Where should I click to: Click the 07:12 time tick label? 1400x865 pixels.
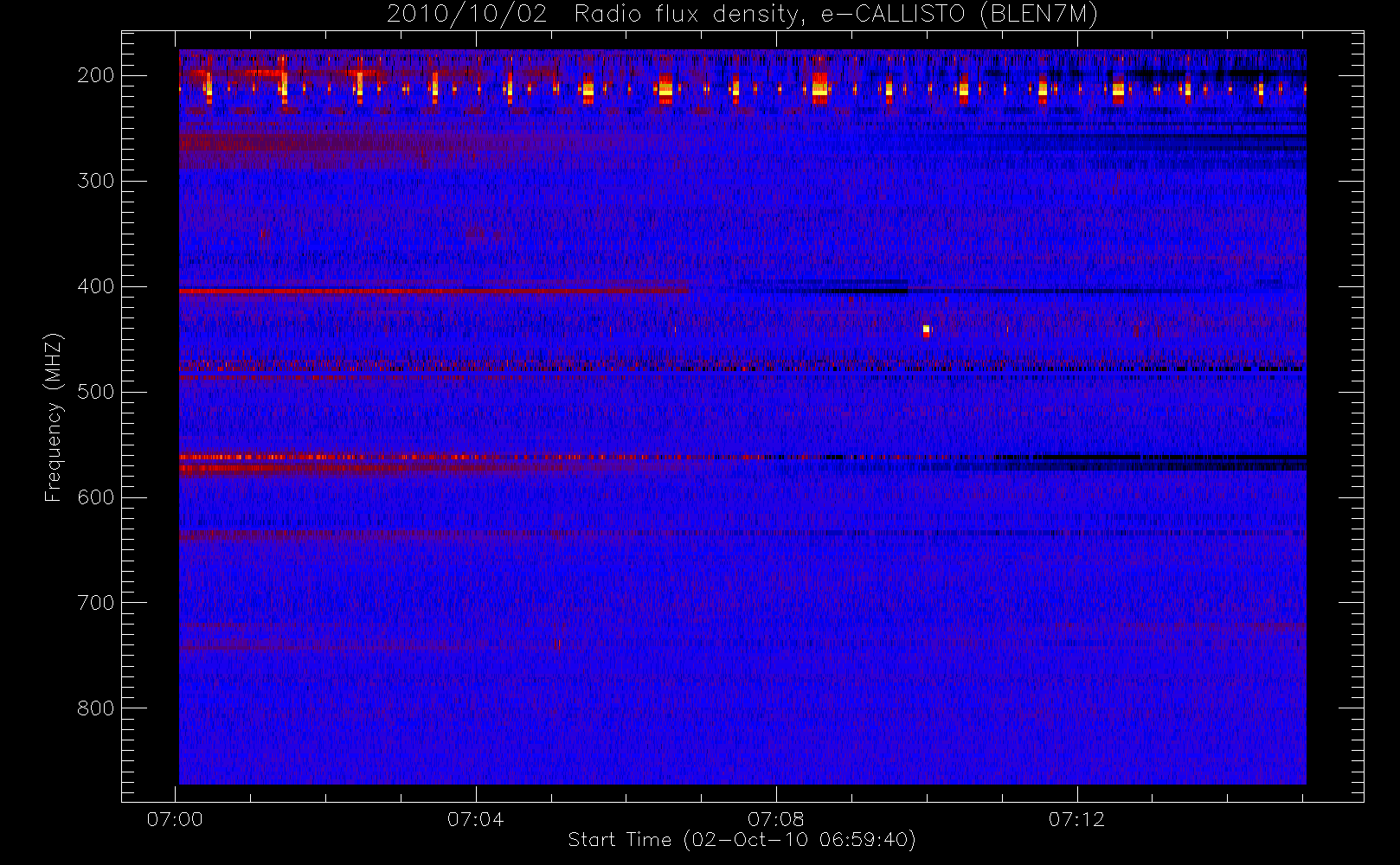click(x=1076, y=819)
